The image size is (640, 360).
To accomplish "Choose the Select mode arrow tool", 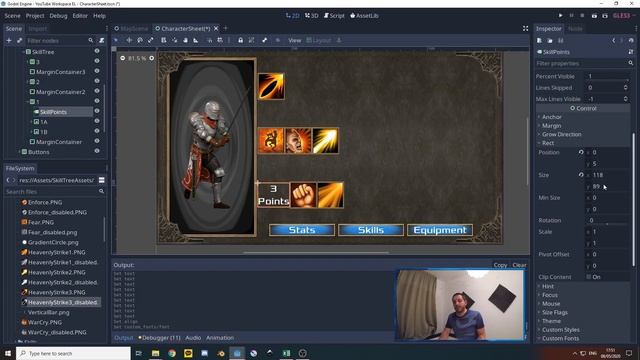I will click(x=116, y=40).
